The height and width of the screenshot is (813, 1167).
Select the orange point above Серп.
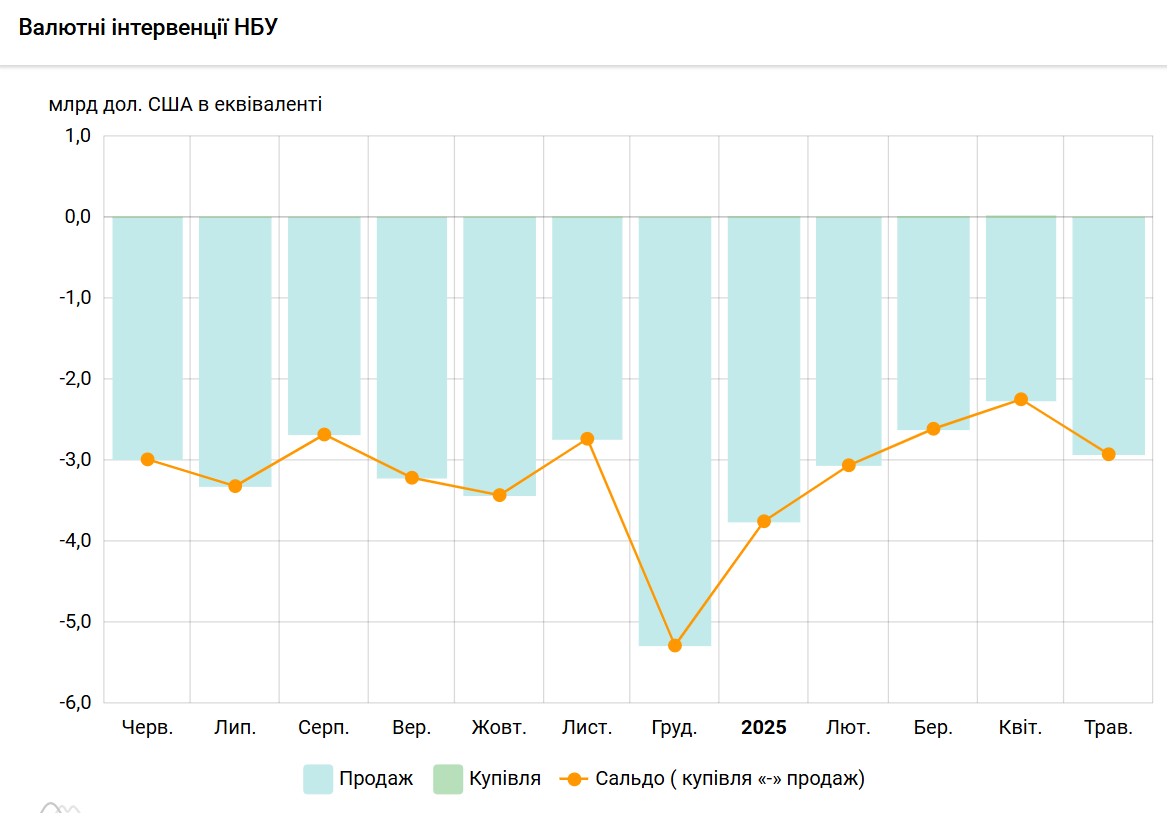click(324, 434)
